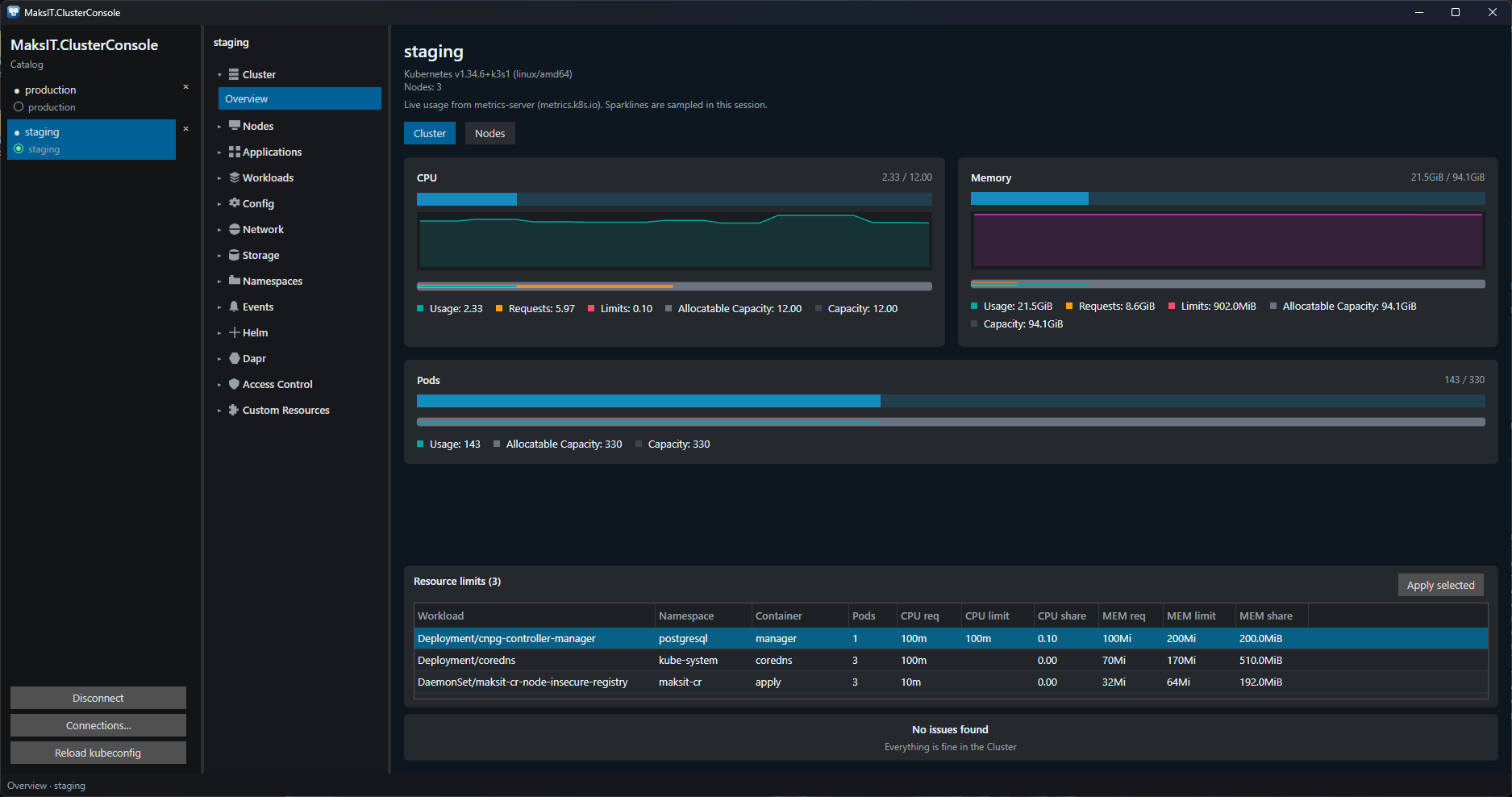Click the Memory sparkline chart
The image size is (1512, 797).
click(1227, 239)
